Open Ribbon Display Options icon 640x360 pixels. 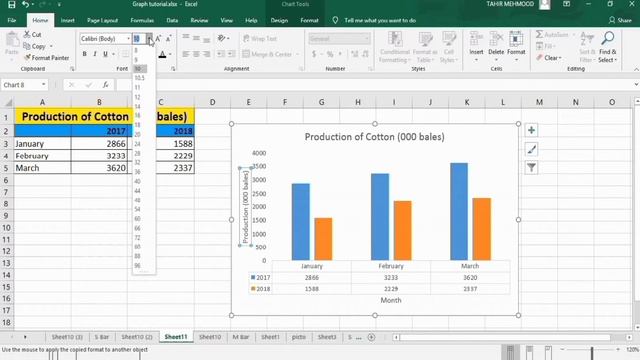[x=567, y=4]
